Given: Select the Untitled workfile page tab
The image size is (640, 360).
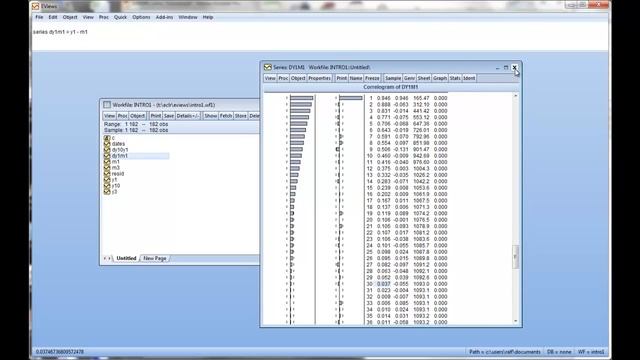Looking at the screenshot, I should [x=126, y=258].
